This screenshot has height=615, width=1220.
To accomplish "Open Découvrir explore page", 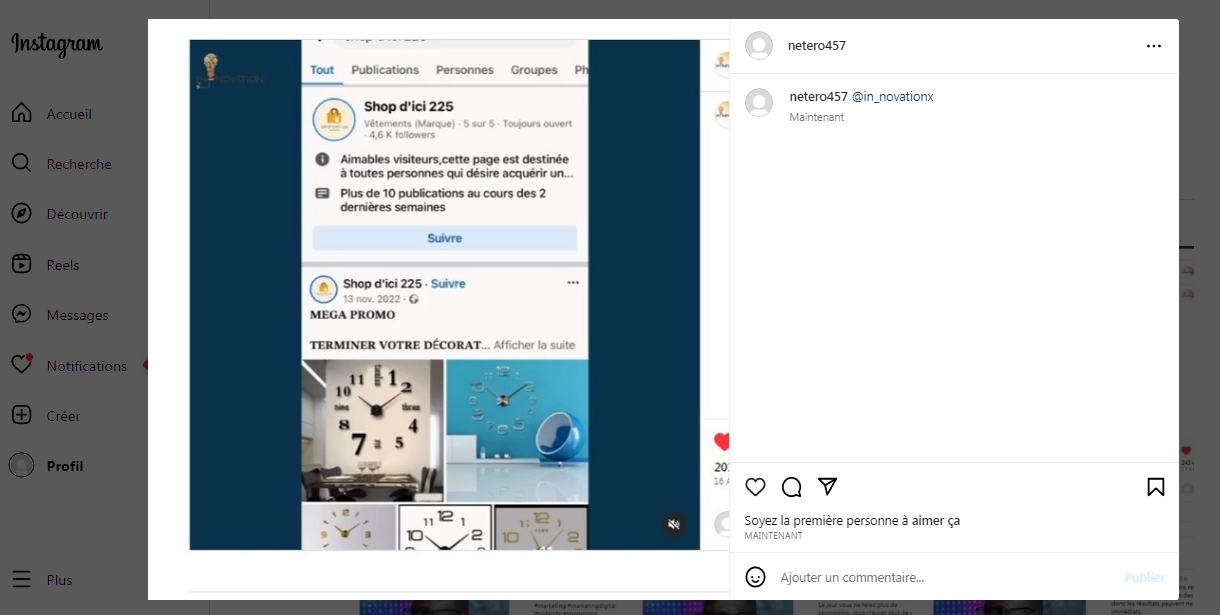I will tap(76, 214).
